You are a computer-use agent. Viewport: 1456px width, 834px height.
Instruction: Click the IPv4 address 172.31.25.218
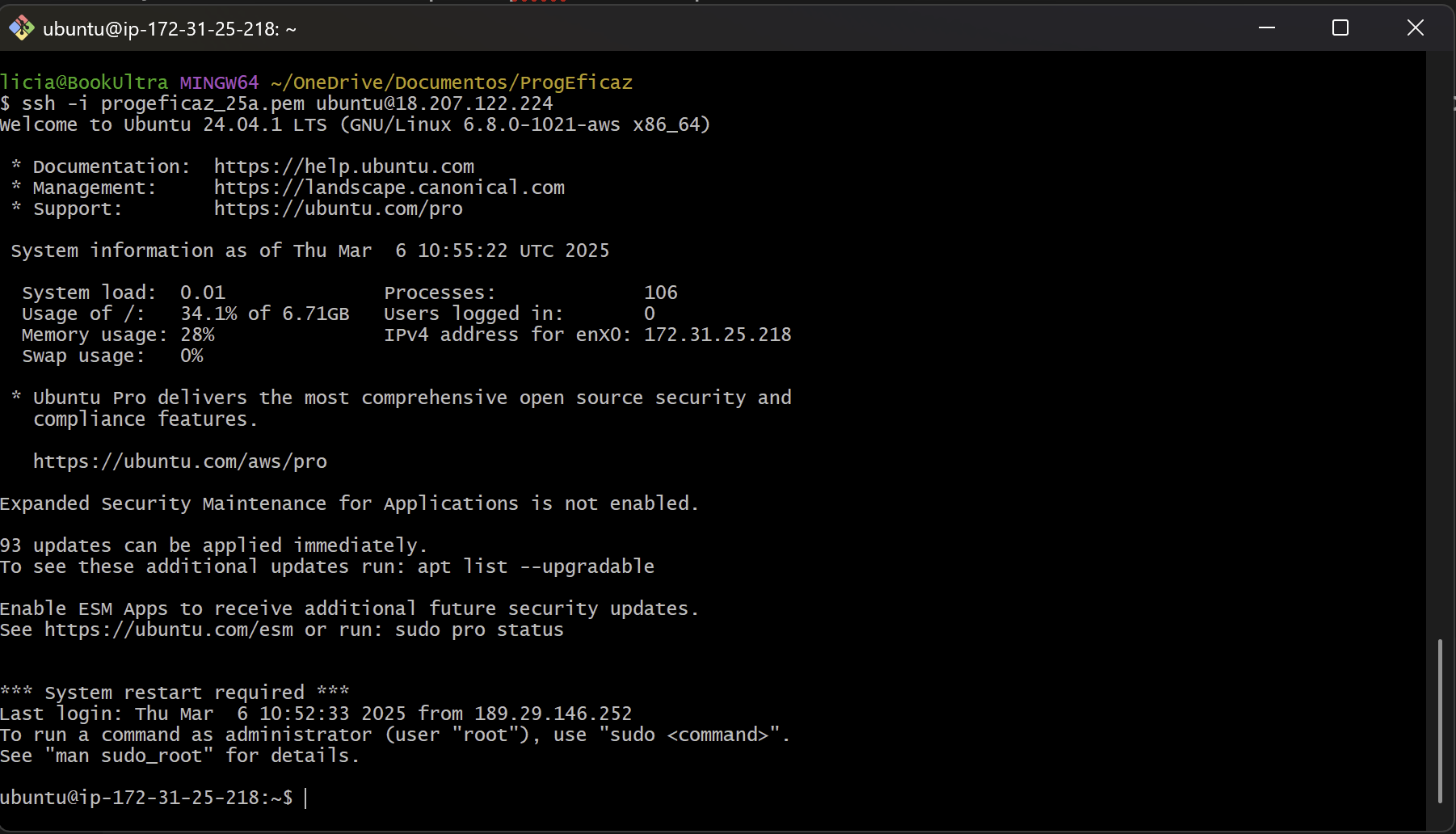[x=717, y=335]
